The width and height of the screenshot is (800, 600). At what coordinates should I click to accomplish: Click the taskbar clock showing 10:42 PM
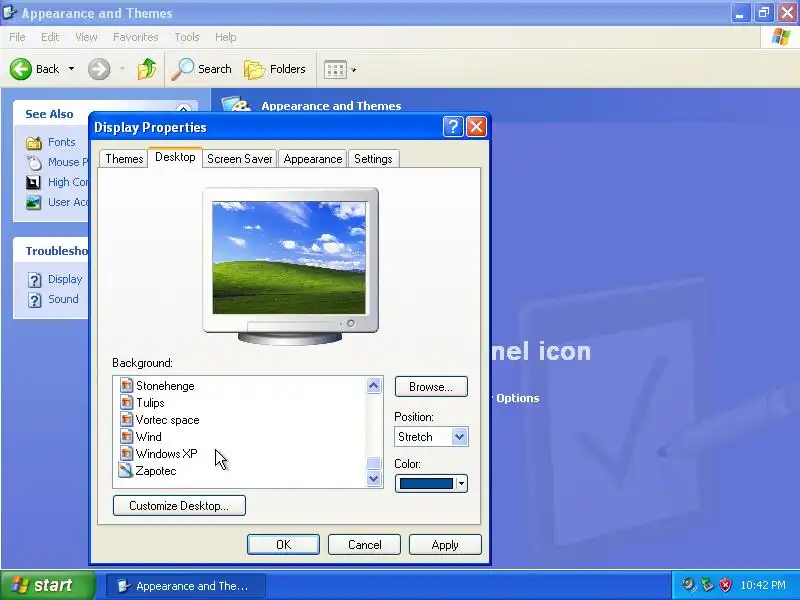pyautogui.click(x=763, y=585)
